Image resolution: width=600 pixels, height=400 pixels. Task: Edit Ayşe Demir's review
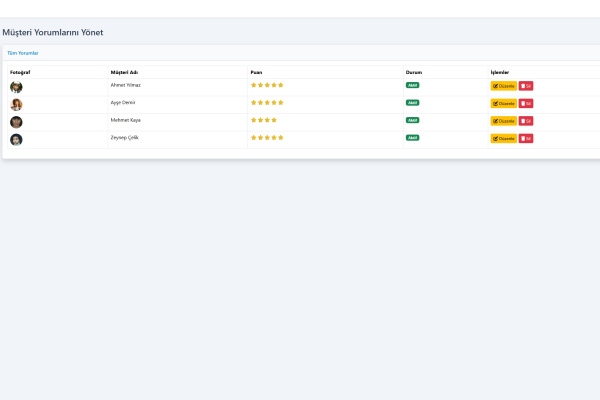tap(503, 103)
